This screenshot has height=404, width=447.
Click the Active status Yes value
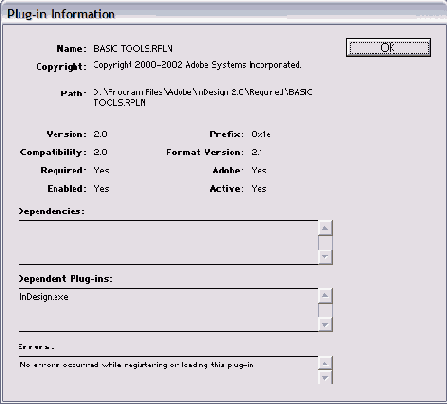(259, 189)
